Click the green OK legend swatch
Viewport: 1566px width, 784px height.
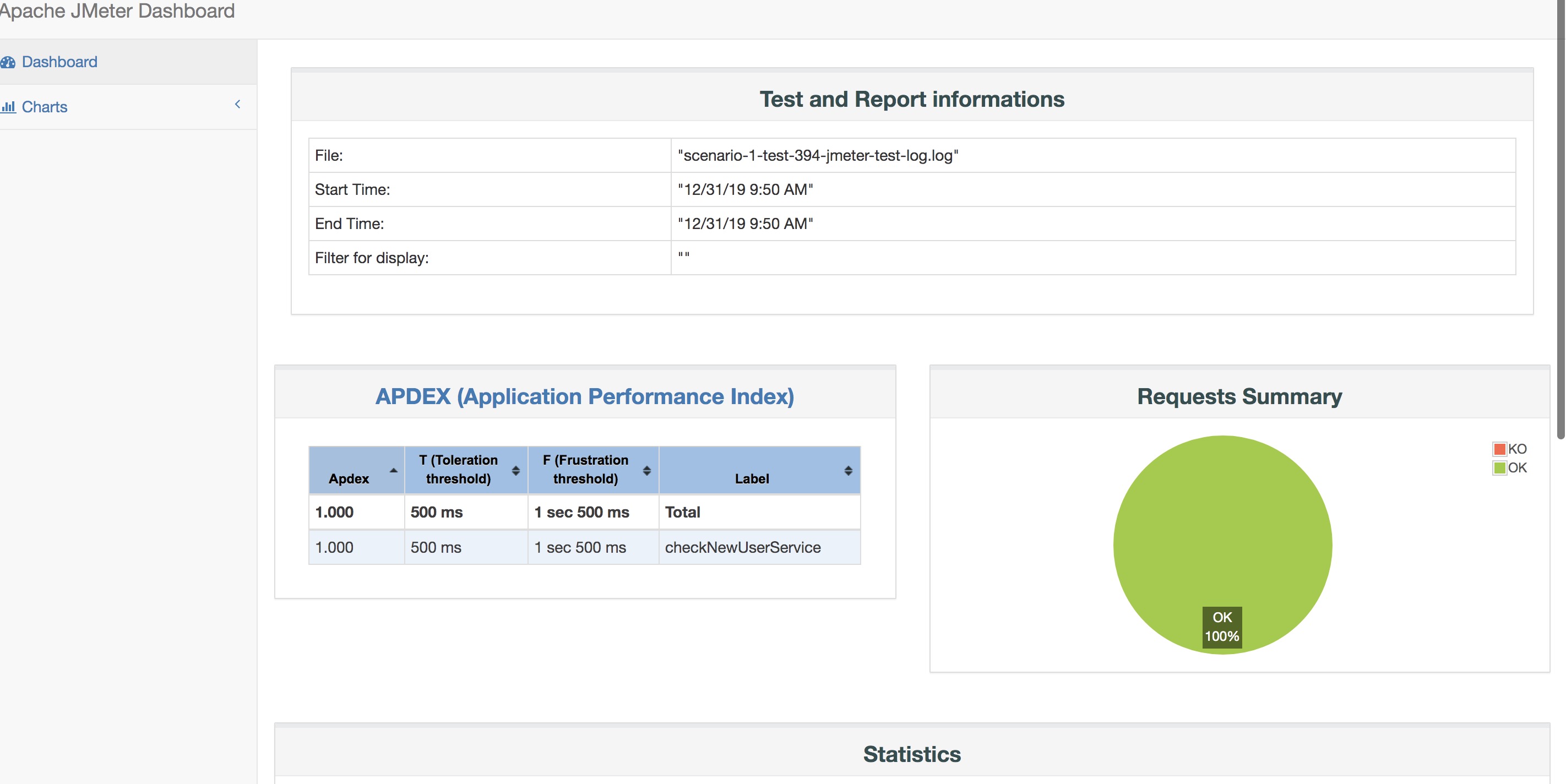click(1499, 468)
